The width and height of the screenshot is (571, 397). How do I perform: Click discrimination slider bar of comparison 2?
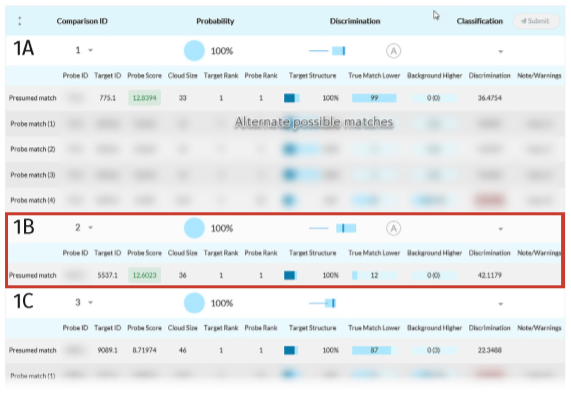point(332,228)
